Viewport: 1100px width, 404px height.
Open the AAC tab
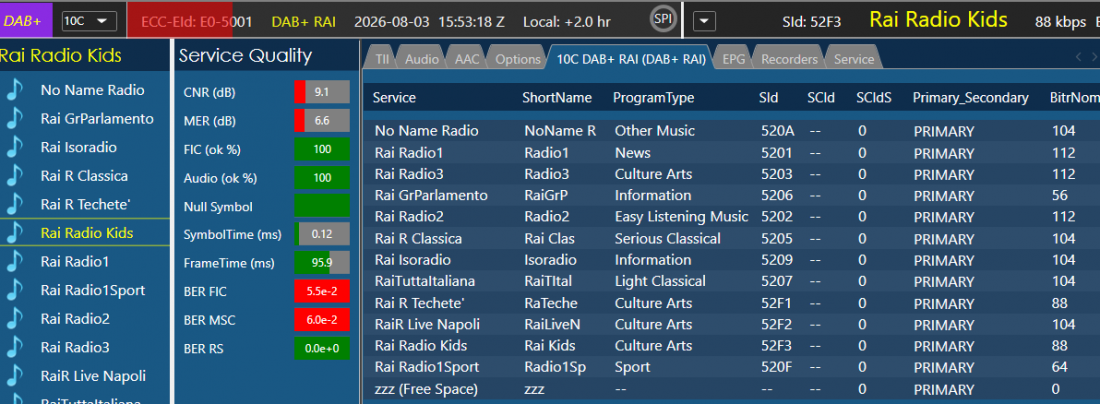[467, 60]
